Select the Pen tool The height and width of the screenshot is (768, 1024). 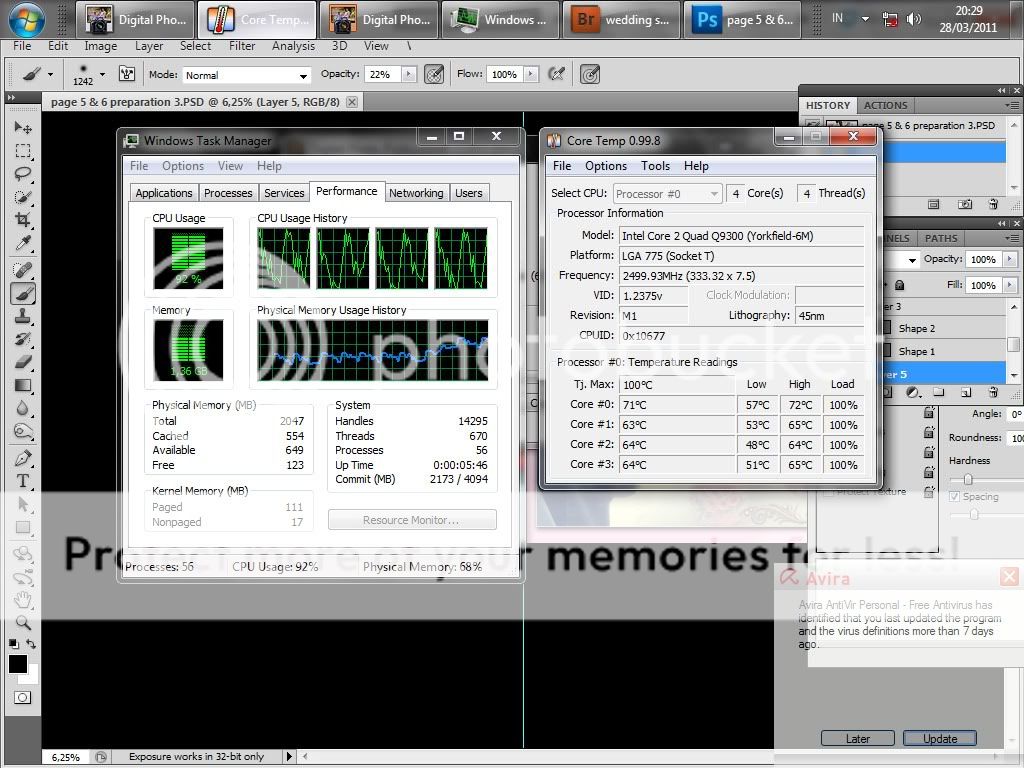pyautogui.click(x=23, y=458)
